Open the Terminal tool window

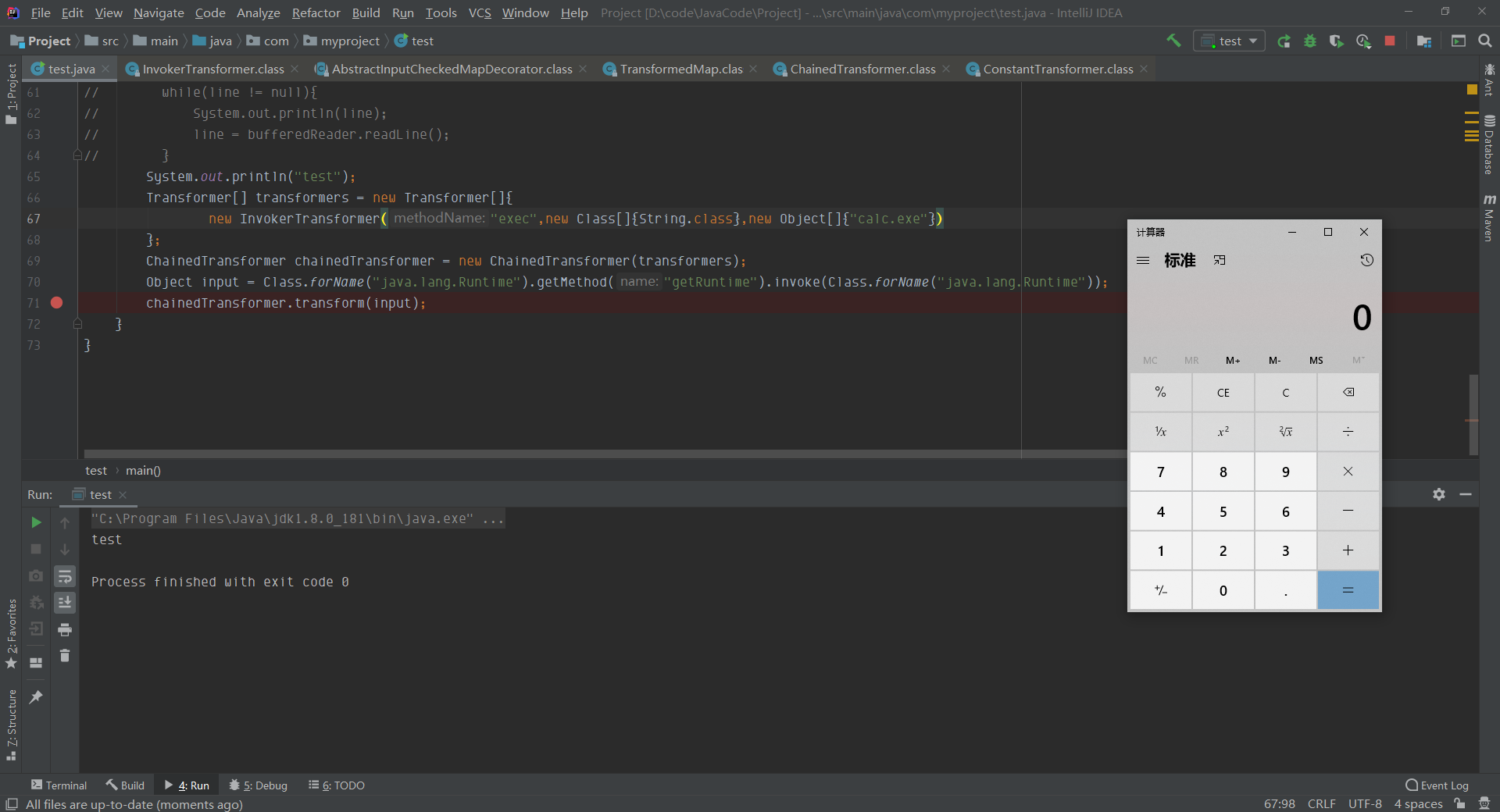[x=59, y=785]
